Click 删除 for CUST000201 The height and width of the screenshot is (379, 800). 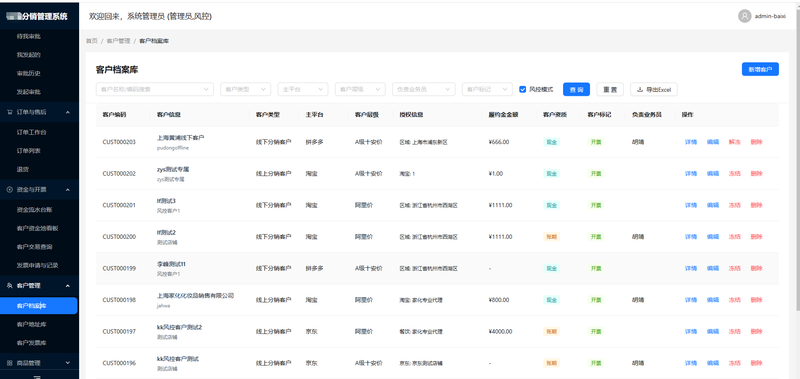pyautogui.click(x=757, y=205)
